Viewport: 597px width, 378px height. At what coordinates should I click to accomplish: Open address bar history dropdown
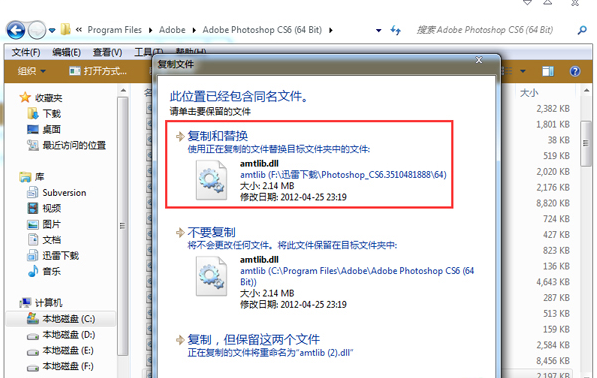coord(378,30)
